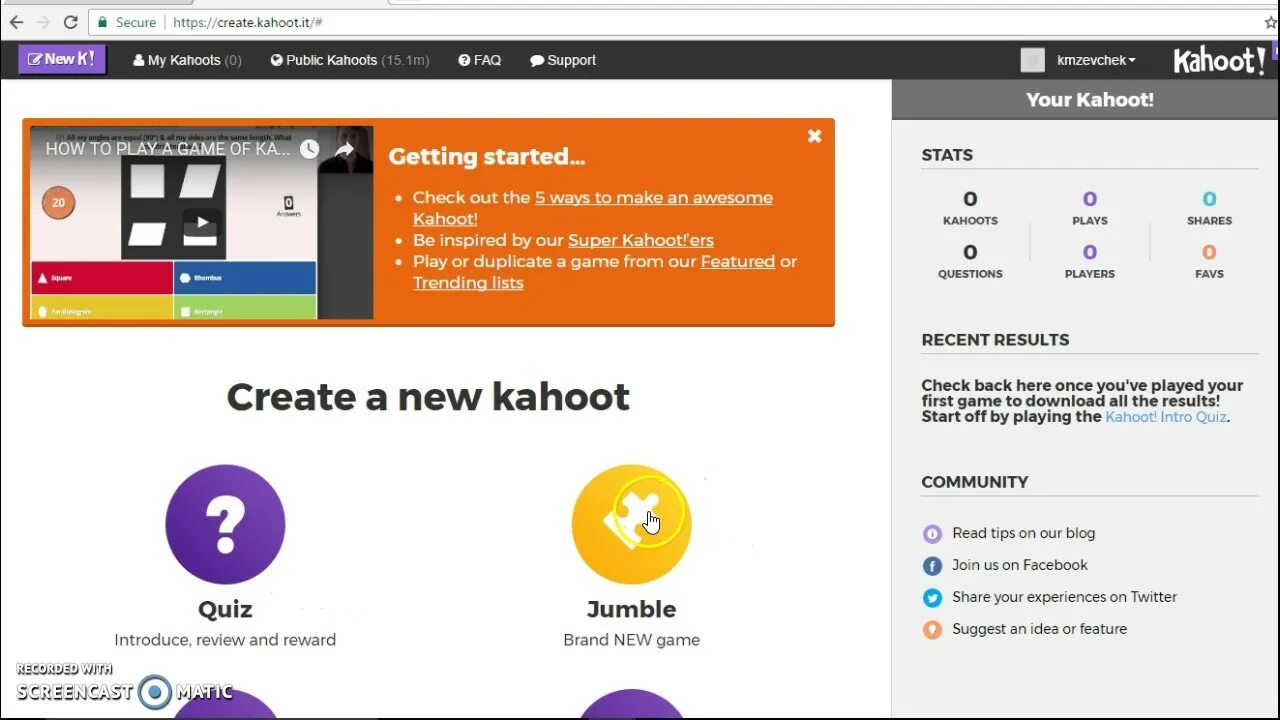Open the Featured games link
Screen dimensions: 1280x720
click(x=738, y=261)
